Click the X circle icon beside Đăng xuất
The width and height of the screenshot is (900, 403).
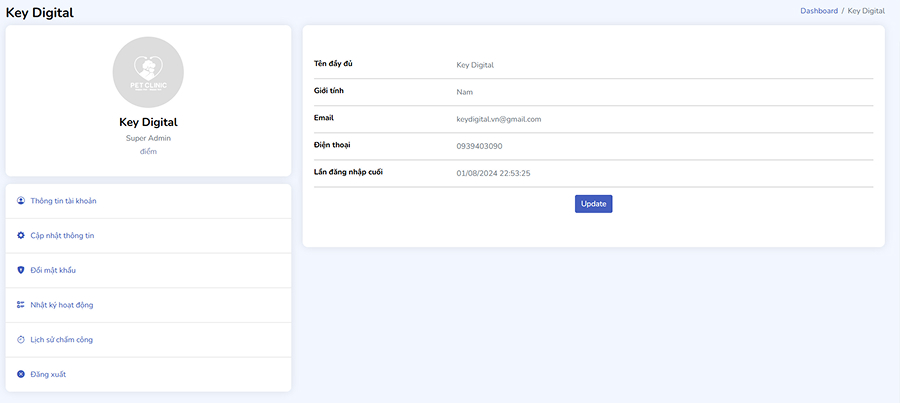click(21, 374)
